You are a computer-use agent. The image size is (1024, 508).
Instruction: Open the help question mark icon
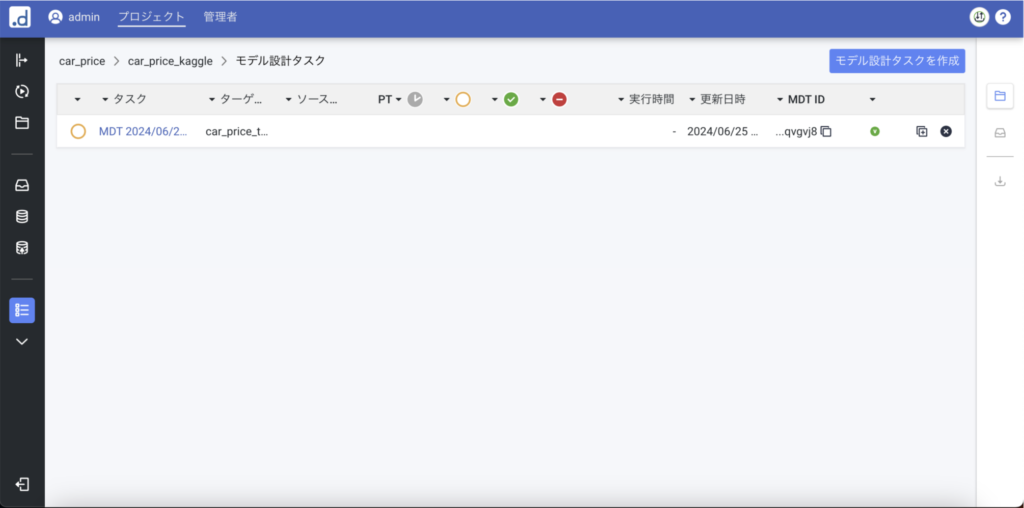[x=1002, y=18]
